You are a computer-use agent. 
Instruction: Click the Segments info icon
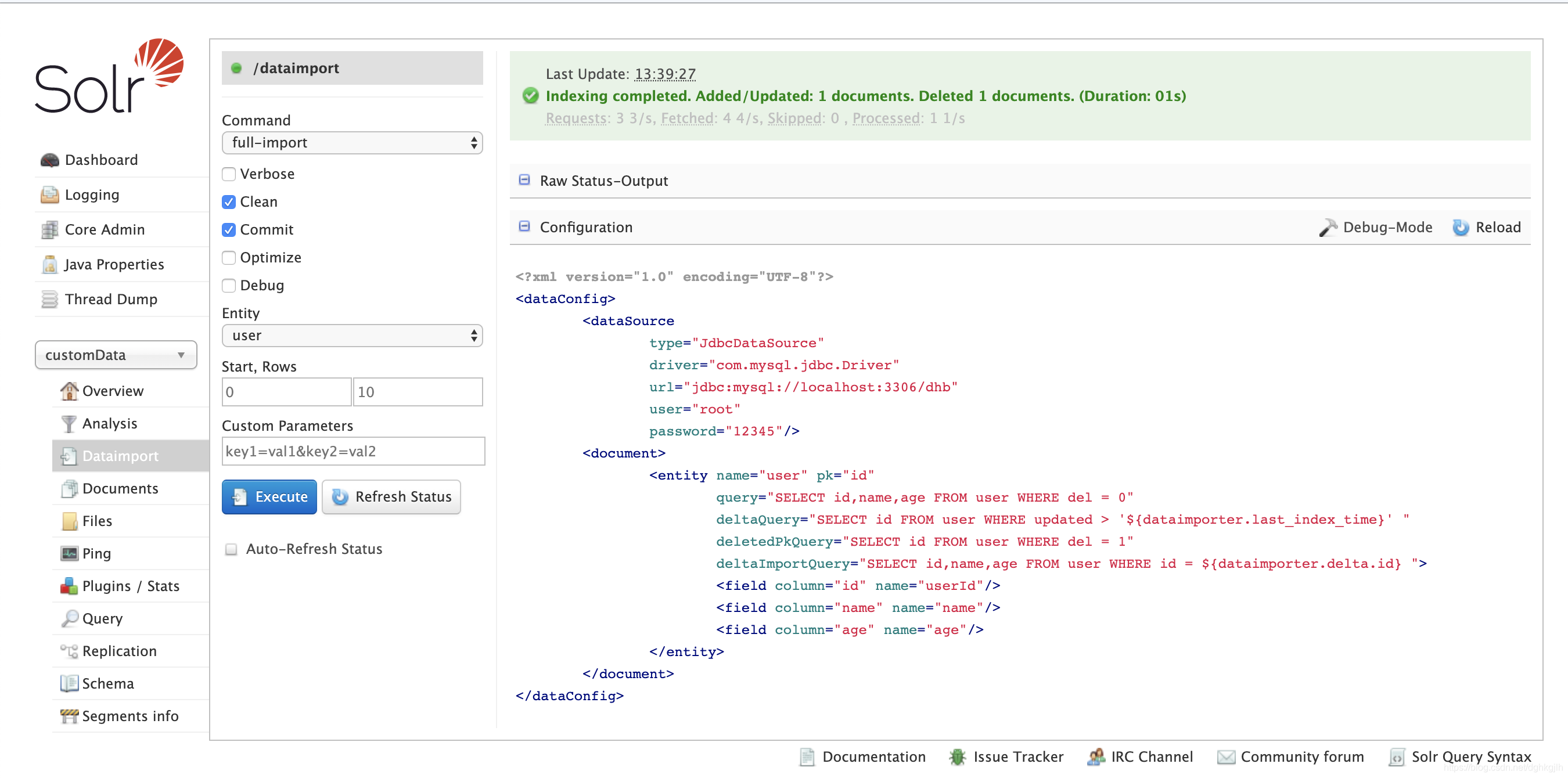click(x=69, y=716)
